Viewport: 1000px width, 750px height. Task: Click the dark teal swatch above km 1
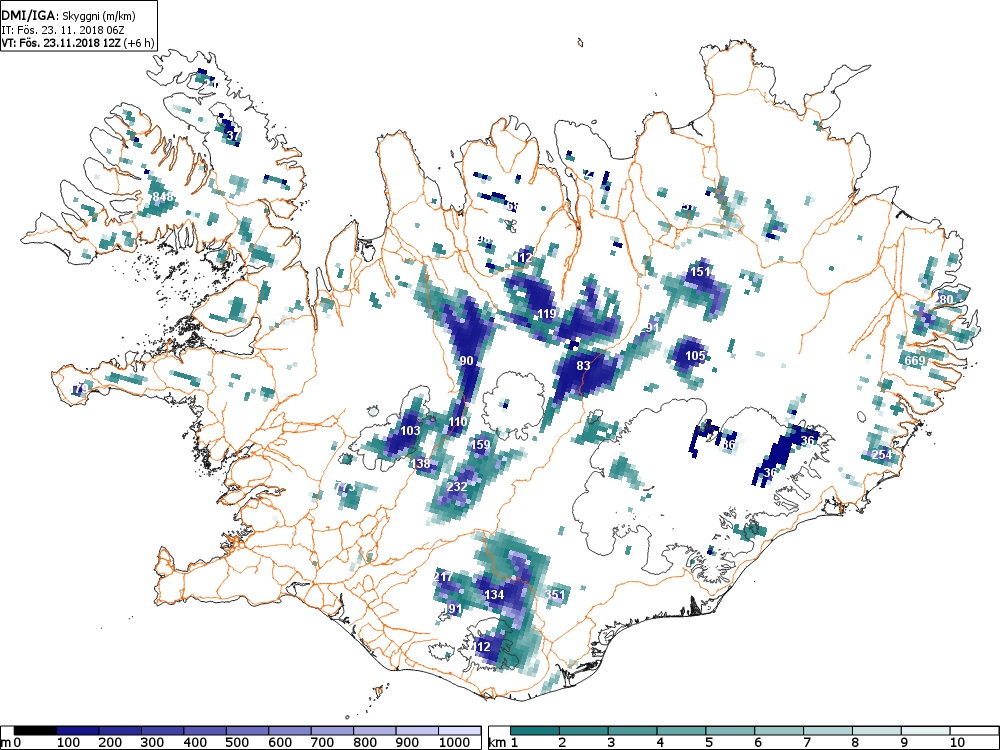[534, 731]
